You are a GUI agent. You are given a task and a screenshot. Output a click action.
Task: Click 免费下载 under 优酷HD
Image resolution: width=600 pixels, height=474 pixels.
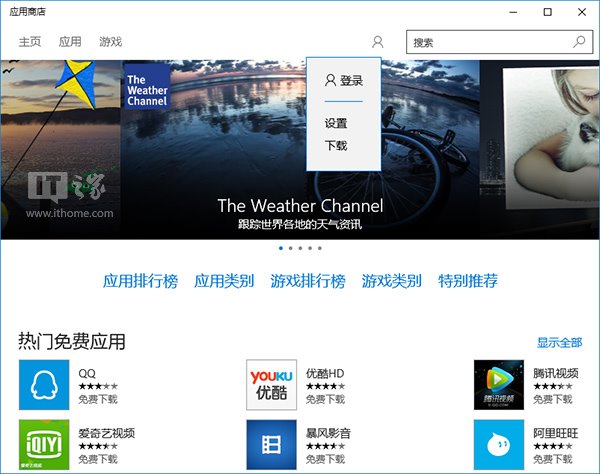(x=325, y=399)
